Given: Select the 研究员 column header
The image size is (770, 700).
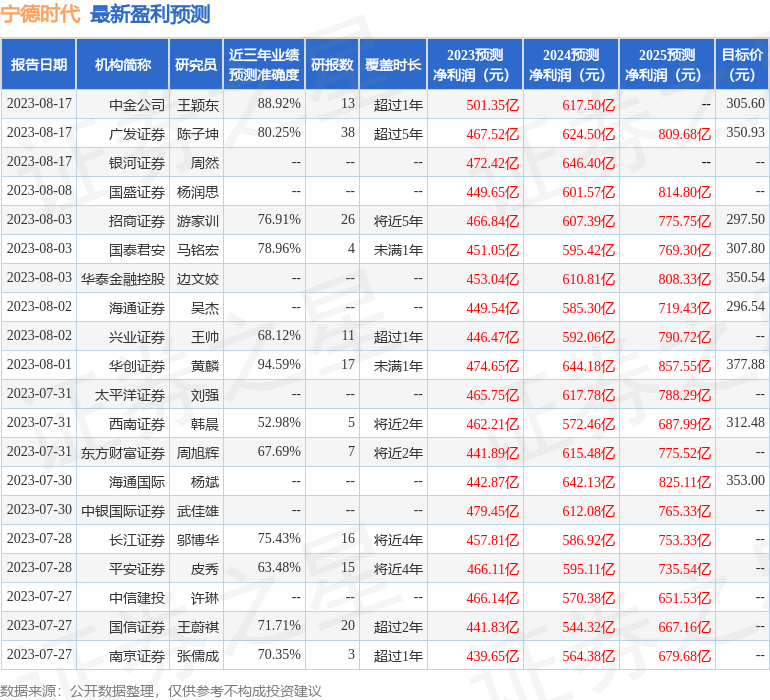Looking at the screenshot, I should pyautogui.click(x=196, y=64).
